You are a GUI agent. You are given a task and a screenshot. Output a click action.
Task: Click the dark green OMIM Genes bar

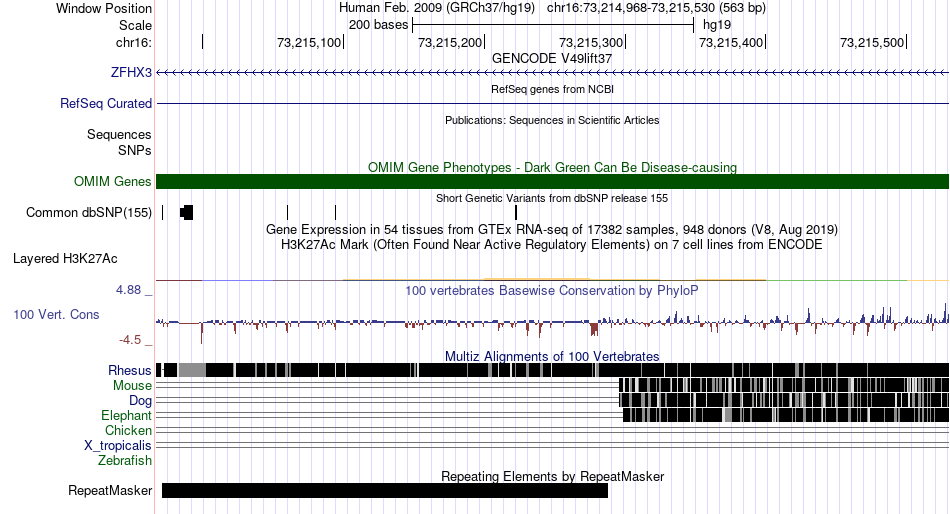[553, 181]
